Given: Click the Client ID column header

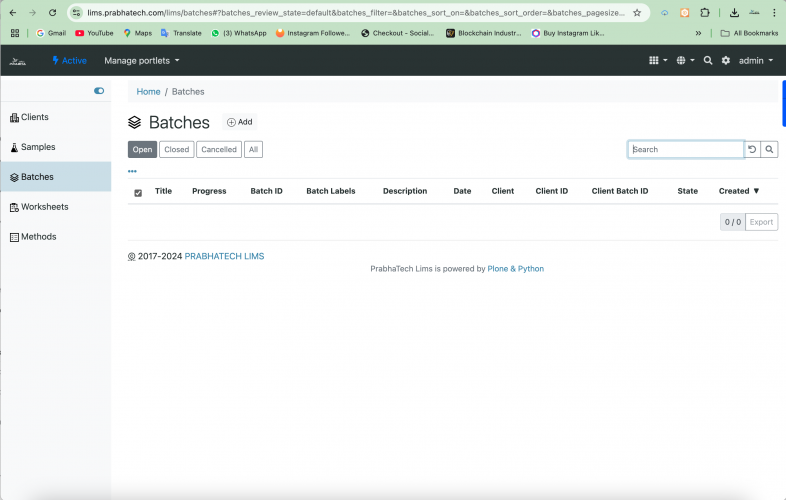Looking at the screenshot, I should [x=551, y=191].
